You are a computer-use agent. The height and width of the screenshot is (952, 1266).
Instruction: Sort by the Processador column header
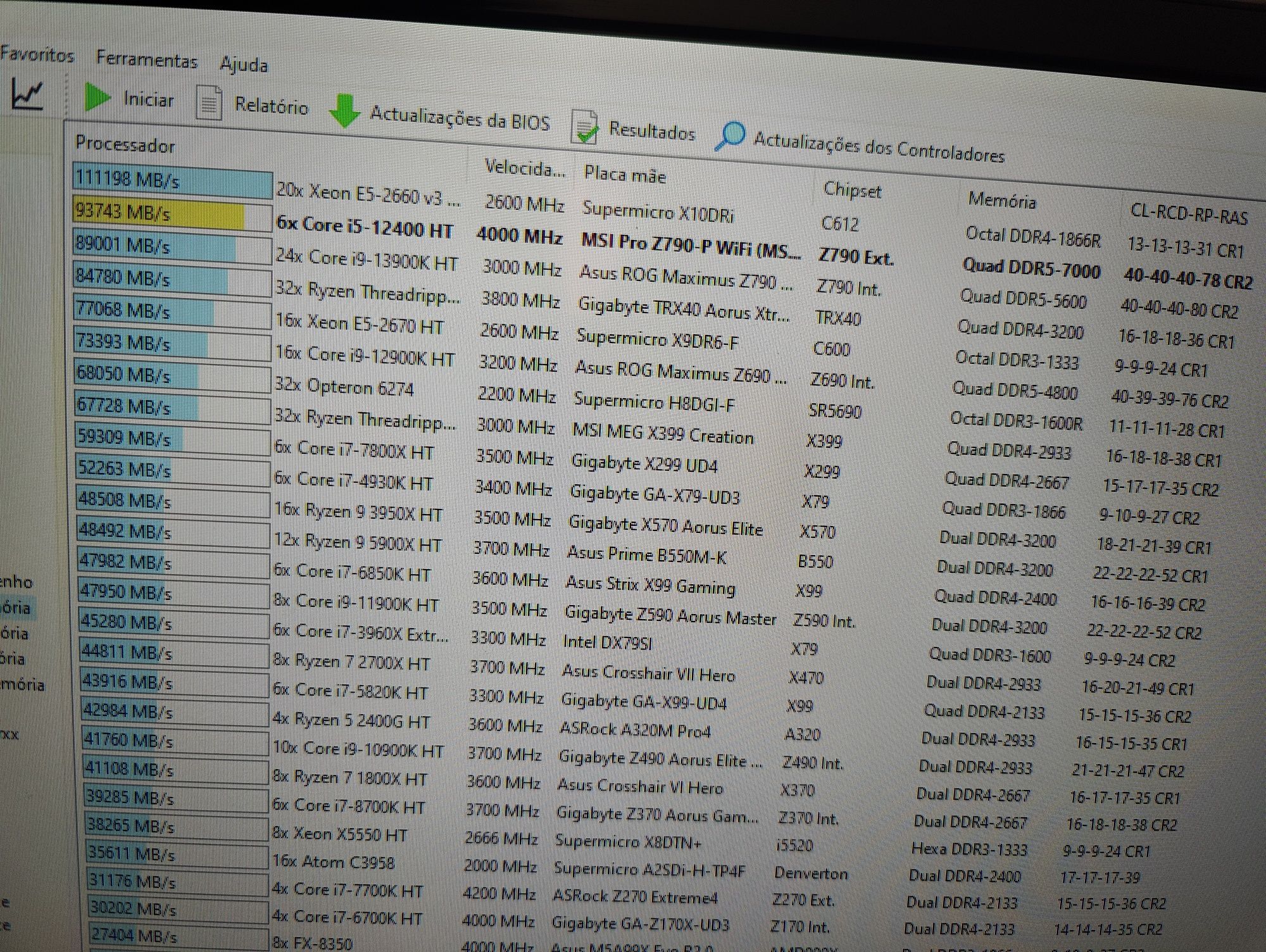coord(125,144)
